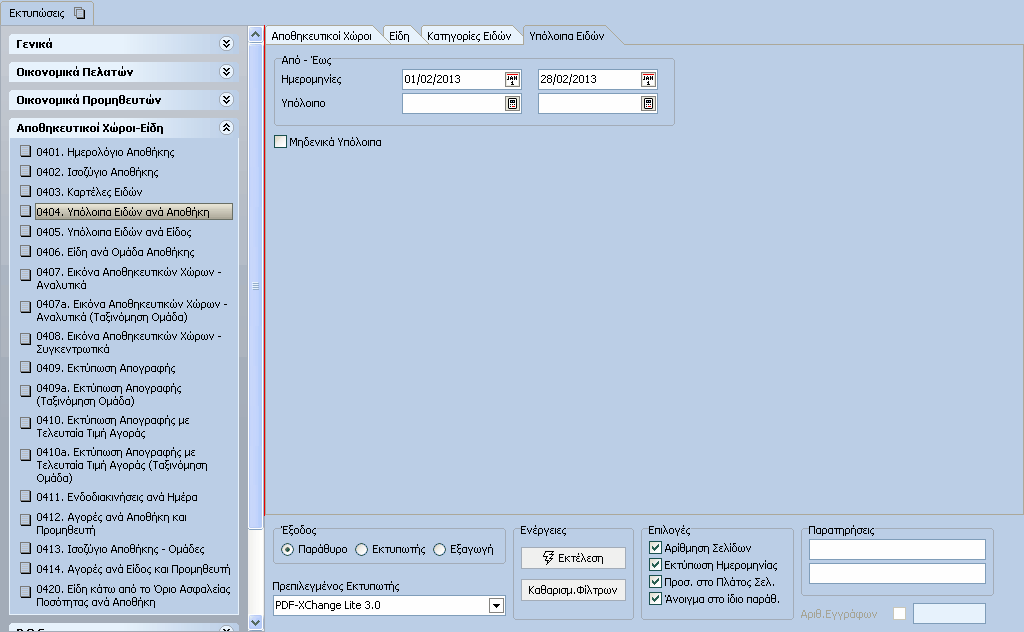1024x632 pixels.
Task: Uncheck Αρίθμηση Σελίδων option
Action: [x=656, y=548]
